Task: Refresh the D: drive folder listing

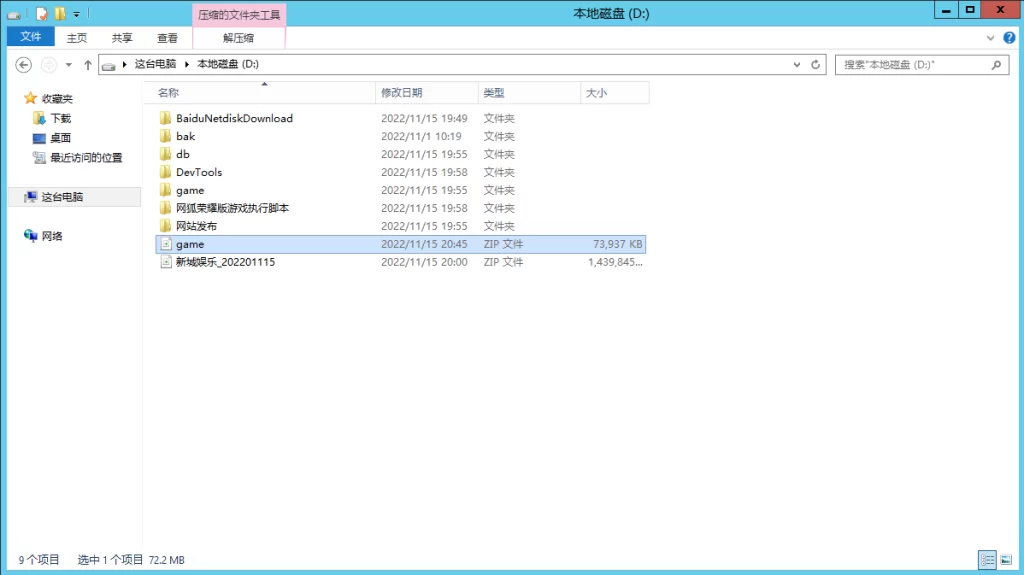Action: tap(816, 64)
